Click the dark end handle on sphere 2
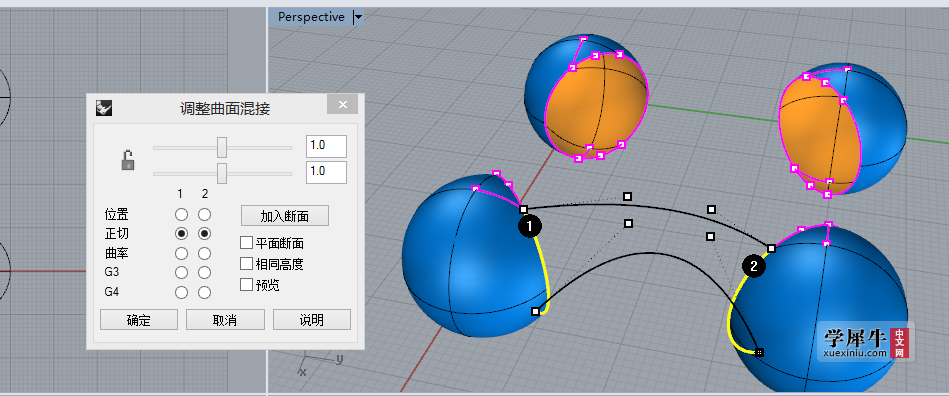Image resolution: width=949 pixels, height=396 pixels. [760, 352]
